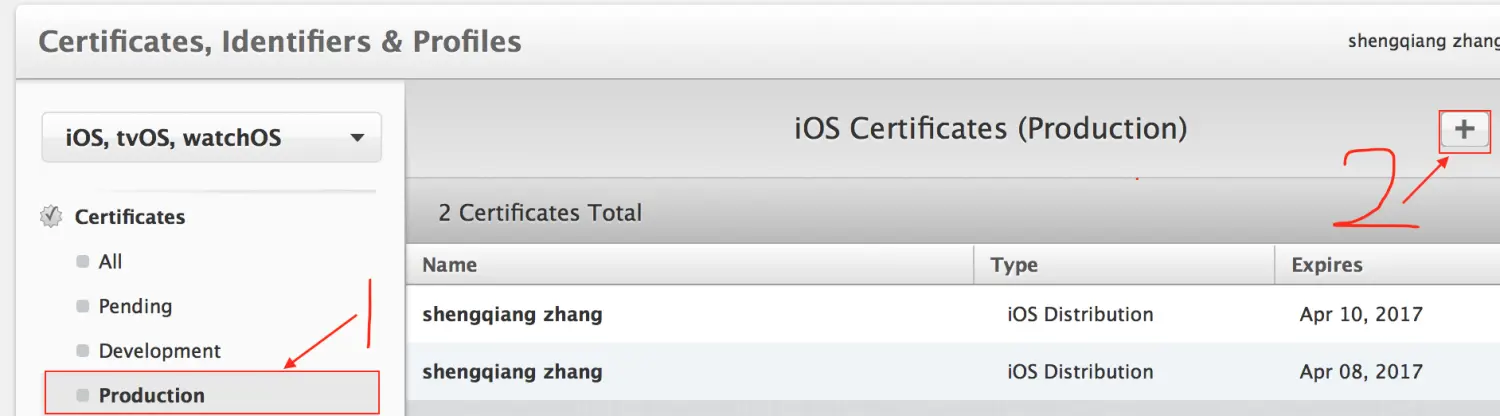Click the plus icon to add certificate
The width and height of the screenshot is (1500, 416).
(1464, 130)
